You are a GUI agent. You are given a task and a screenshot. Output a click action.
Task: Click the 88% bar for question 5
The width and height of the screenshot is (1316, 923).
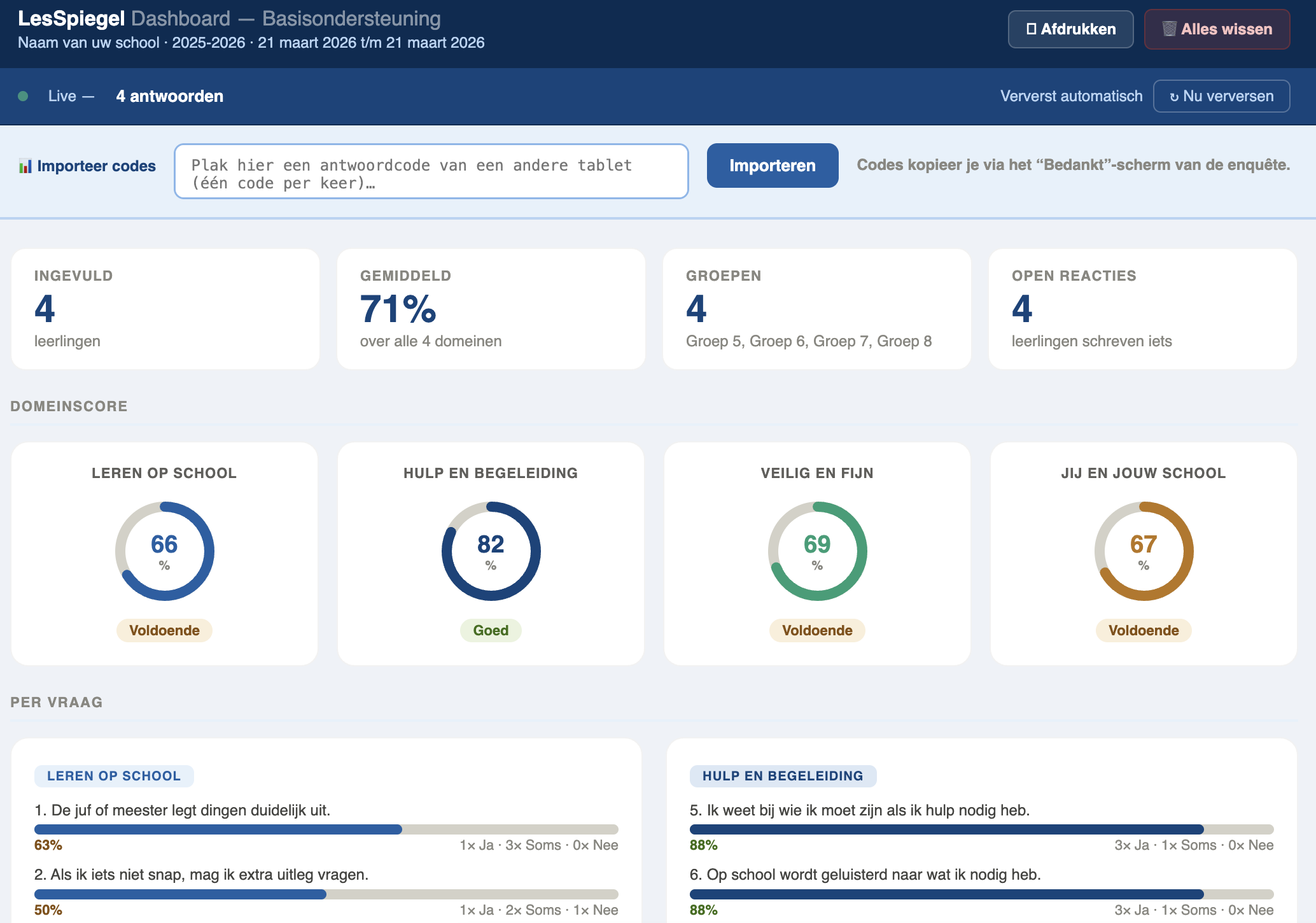[981, 829]
